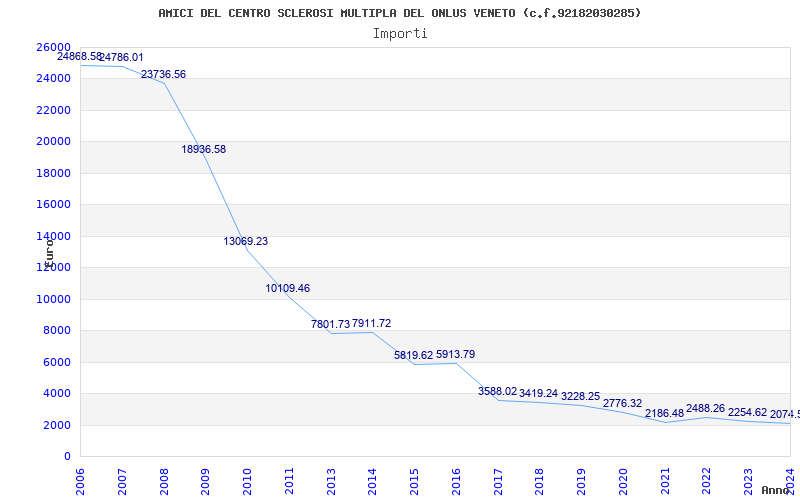The image size is (800, 500).
Task: Click the 'Anno' x-axis label
Action: [x=775, y=490]
